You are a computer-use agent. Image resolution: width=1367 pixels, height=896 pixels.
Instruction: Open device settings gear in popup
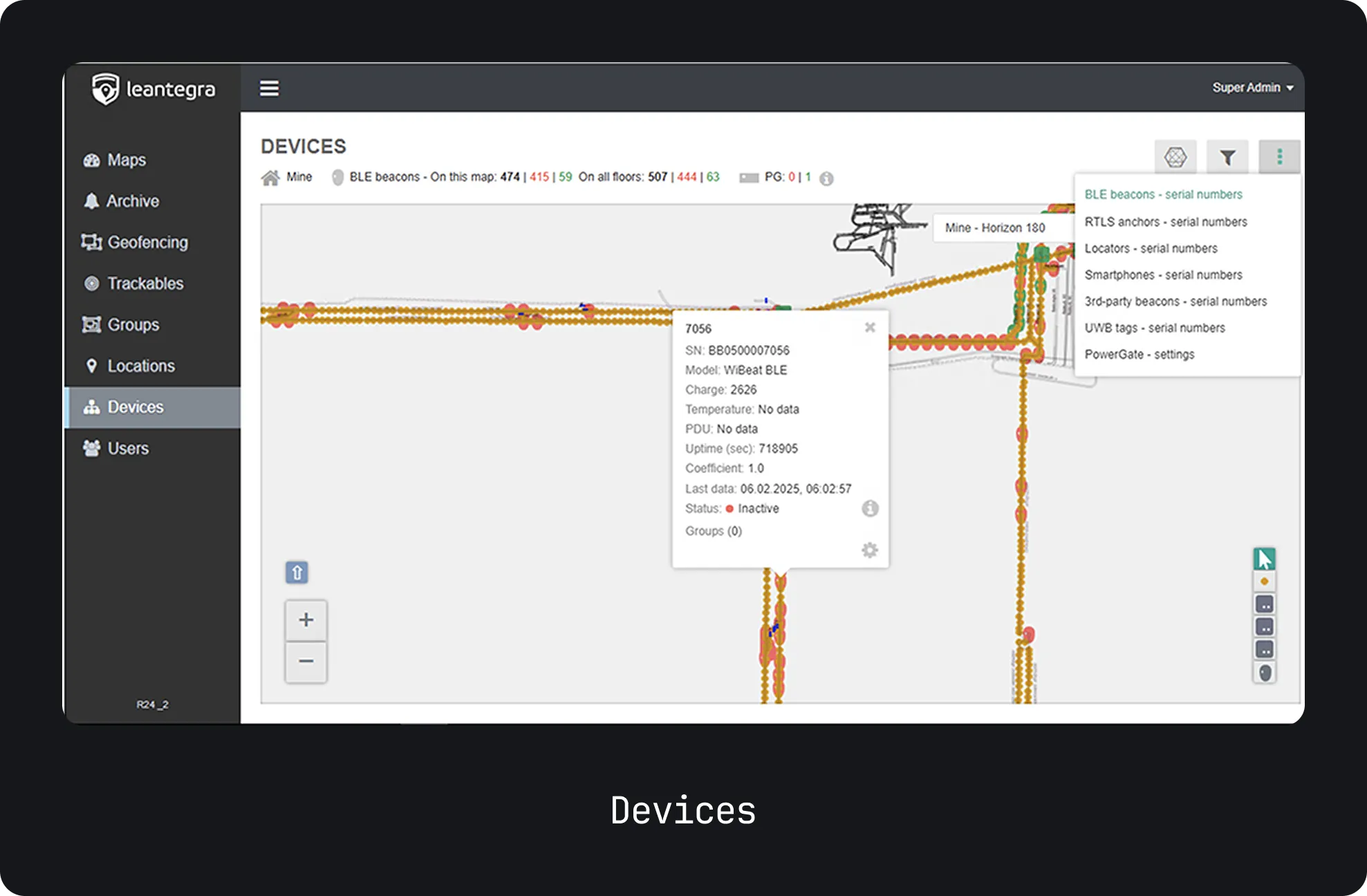[870, 550]
